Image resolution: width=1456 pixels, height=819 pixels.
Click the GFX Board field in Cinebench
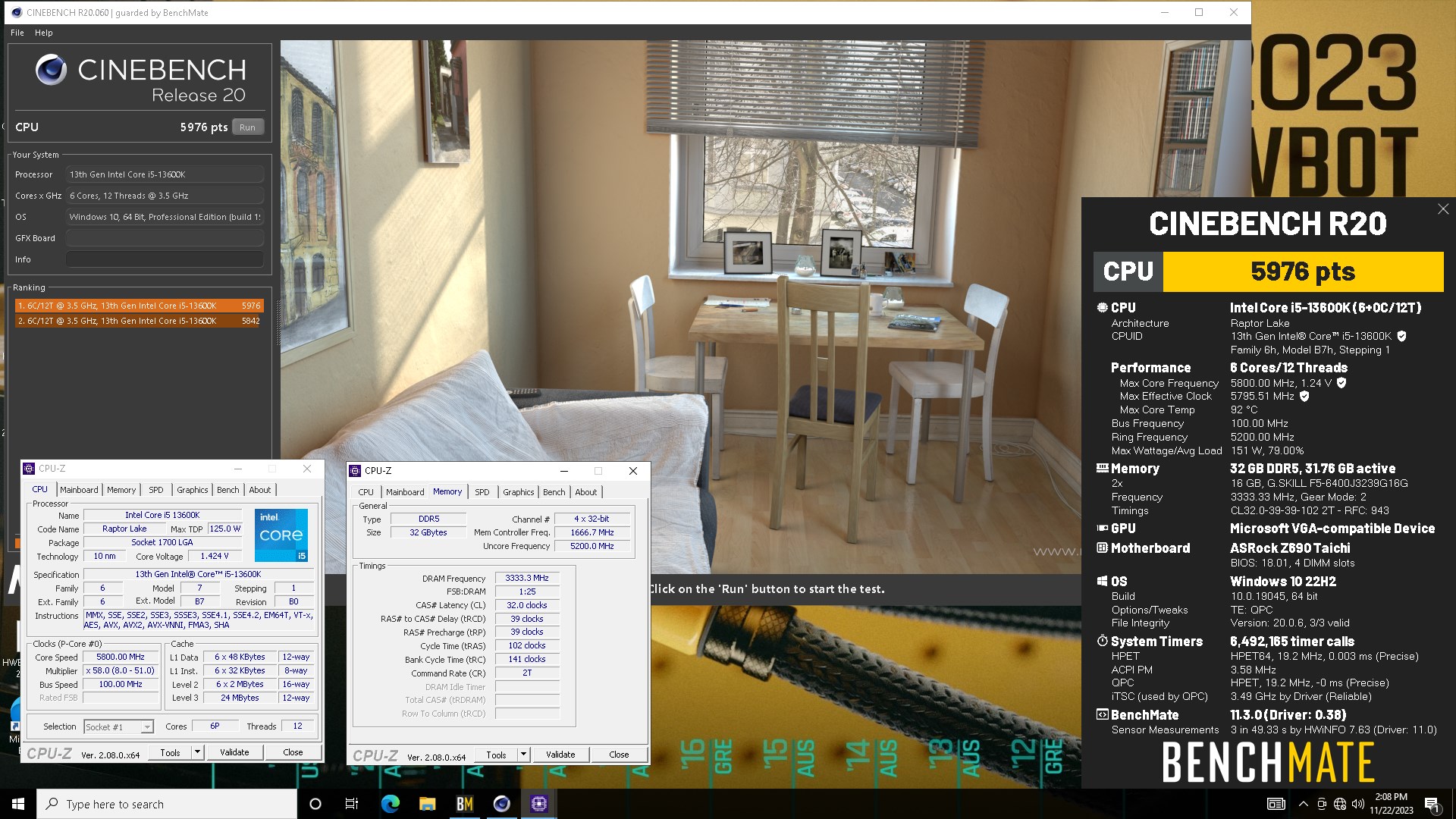click(x=165, y=238)
